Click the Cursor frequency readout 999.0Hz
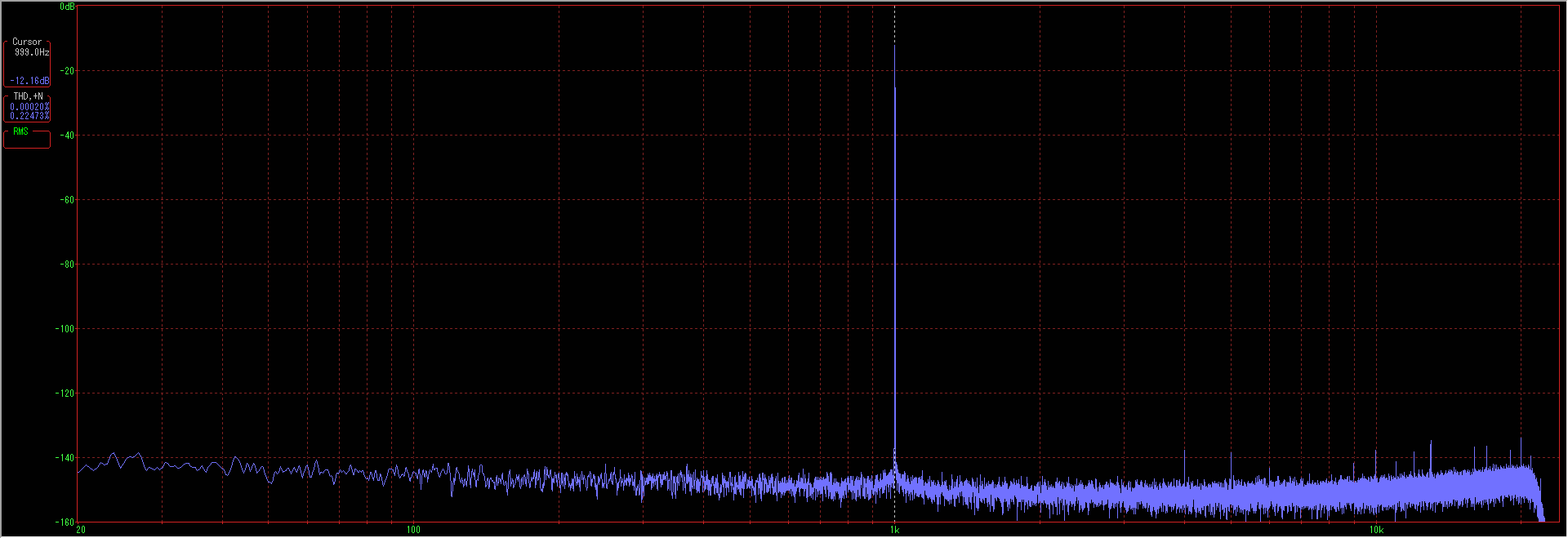 [x=32, y=52]
